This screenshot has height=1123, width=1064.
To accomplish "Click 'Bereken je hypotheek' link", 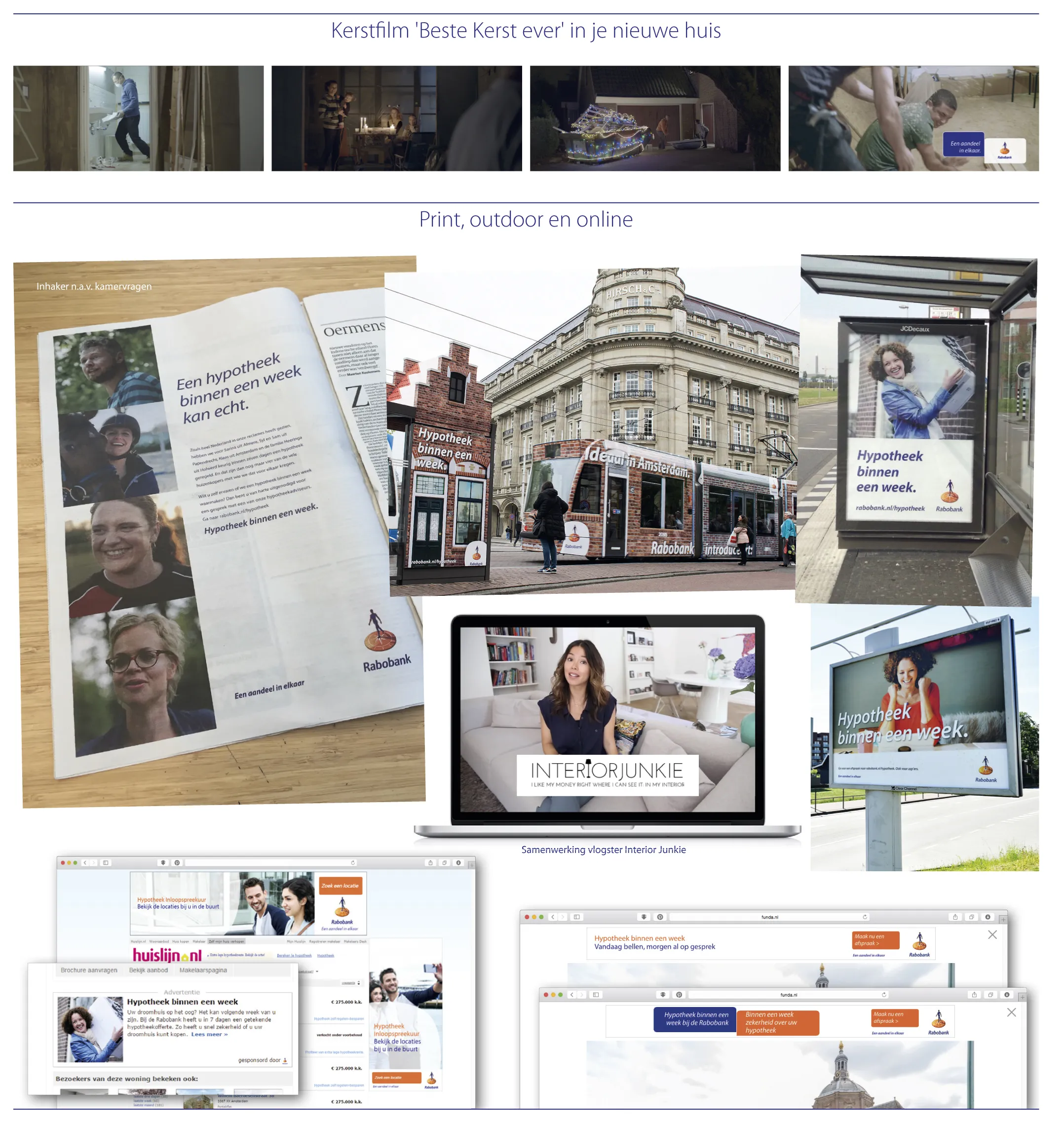I will (294, 956).
